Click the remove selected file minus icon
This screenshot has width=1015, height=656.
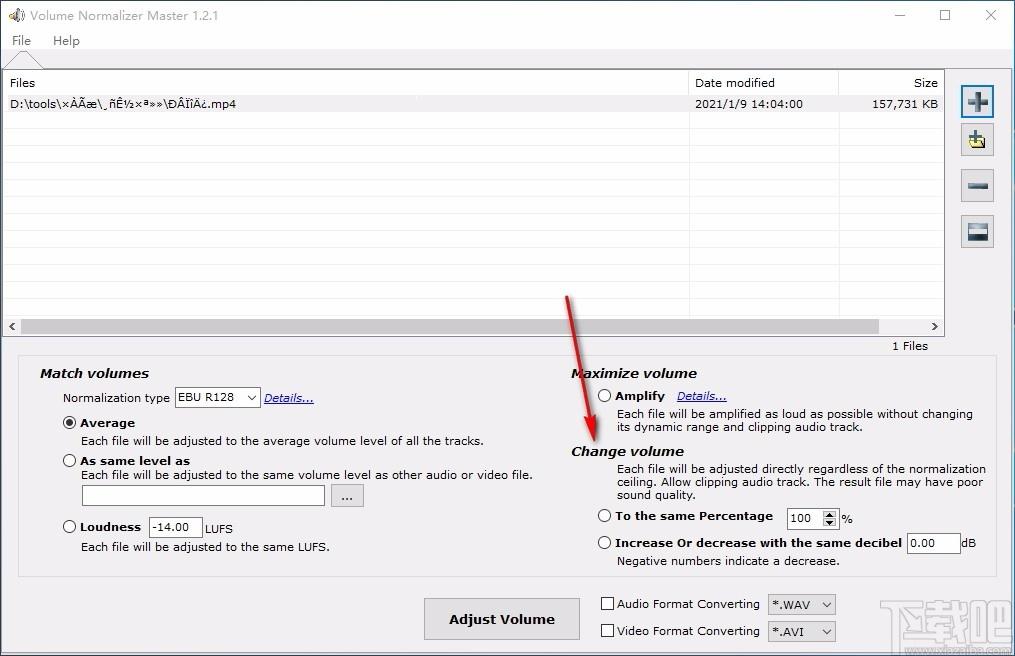tap(977, 186)
